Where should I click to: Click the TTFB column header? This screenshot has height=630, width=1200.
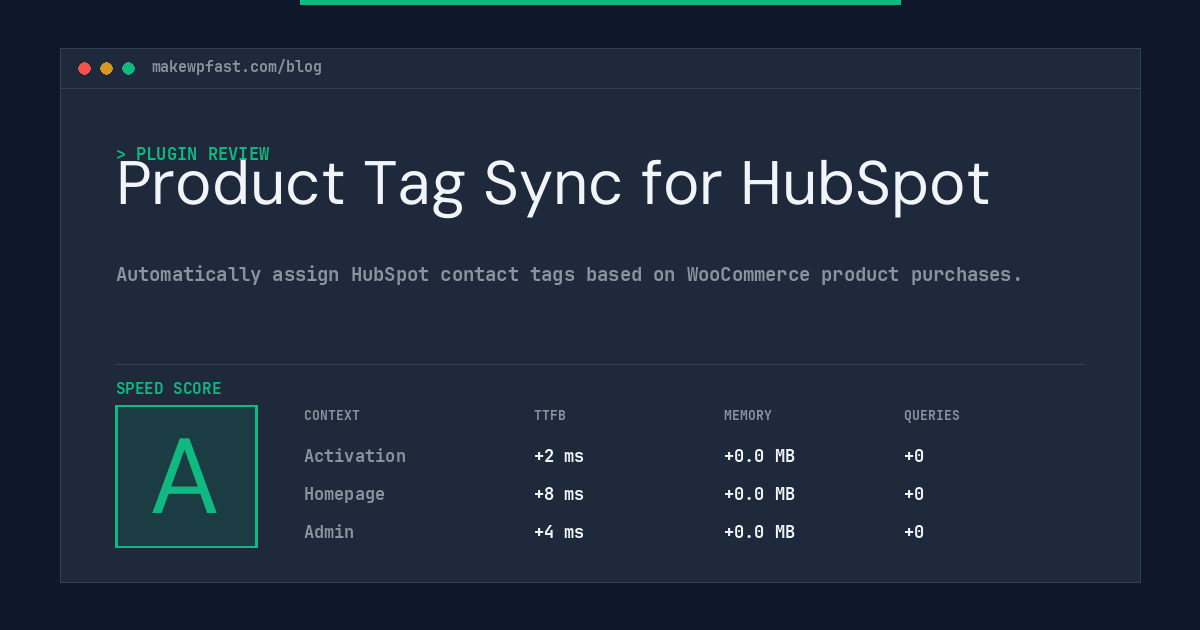(x=550, y=415)
